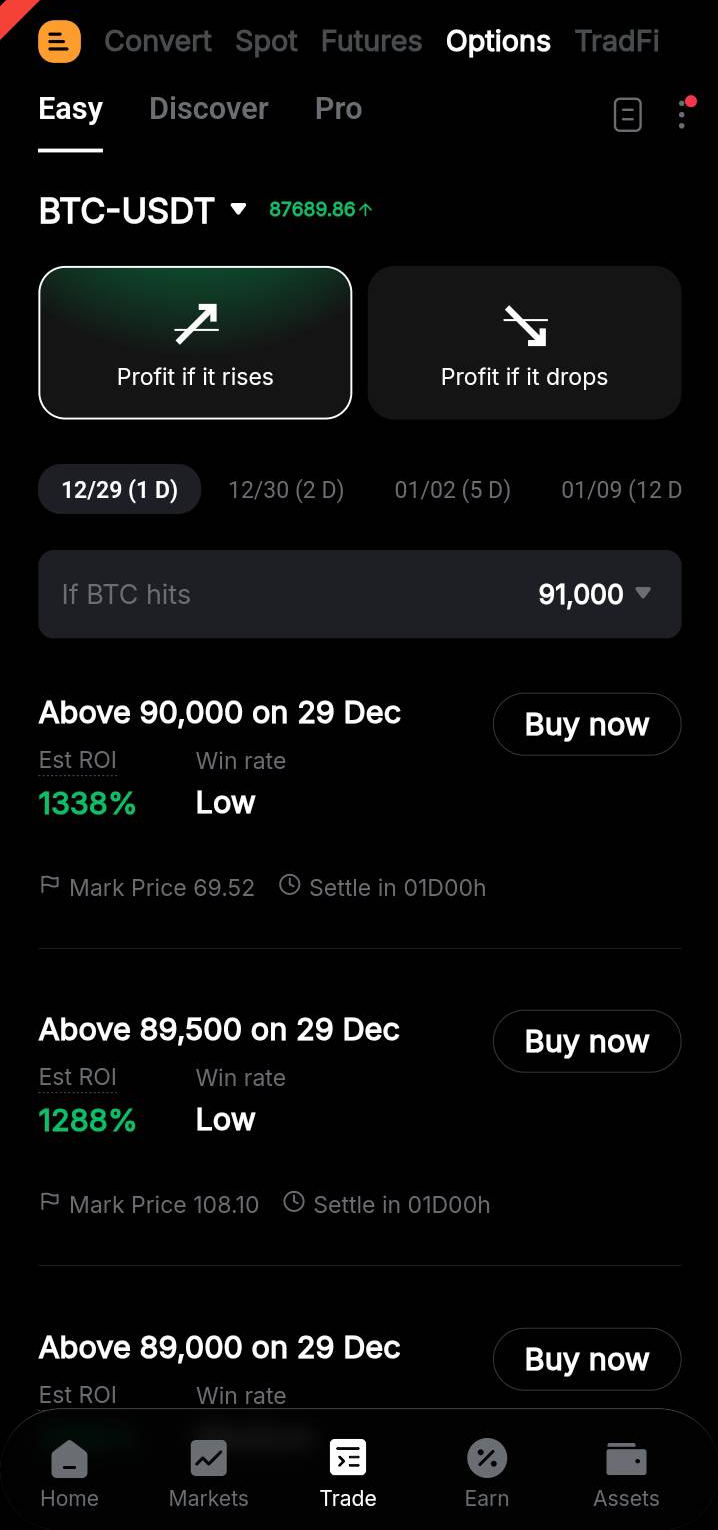Choose the 12/30 (2 D) expiry
Screen dimensions: 718x1530
286,490
